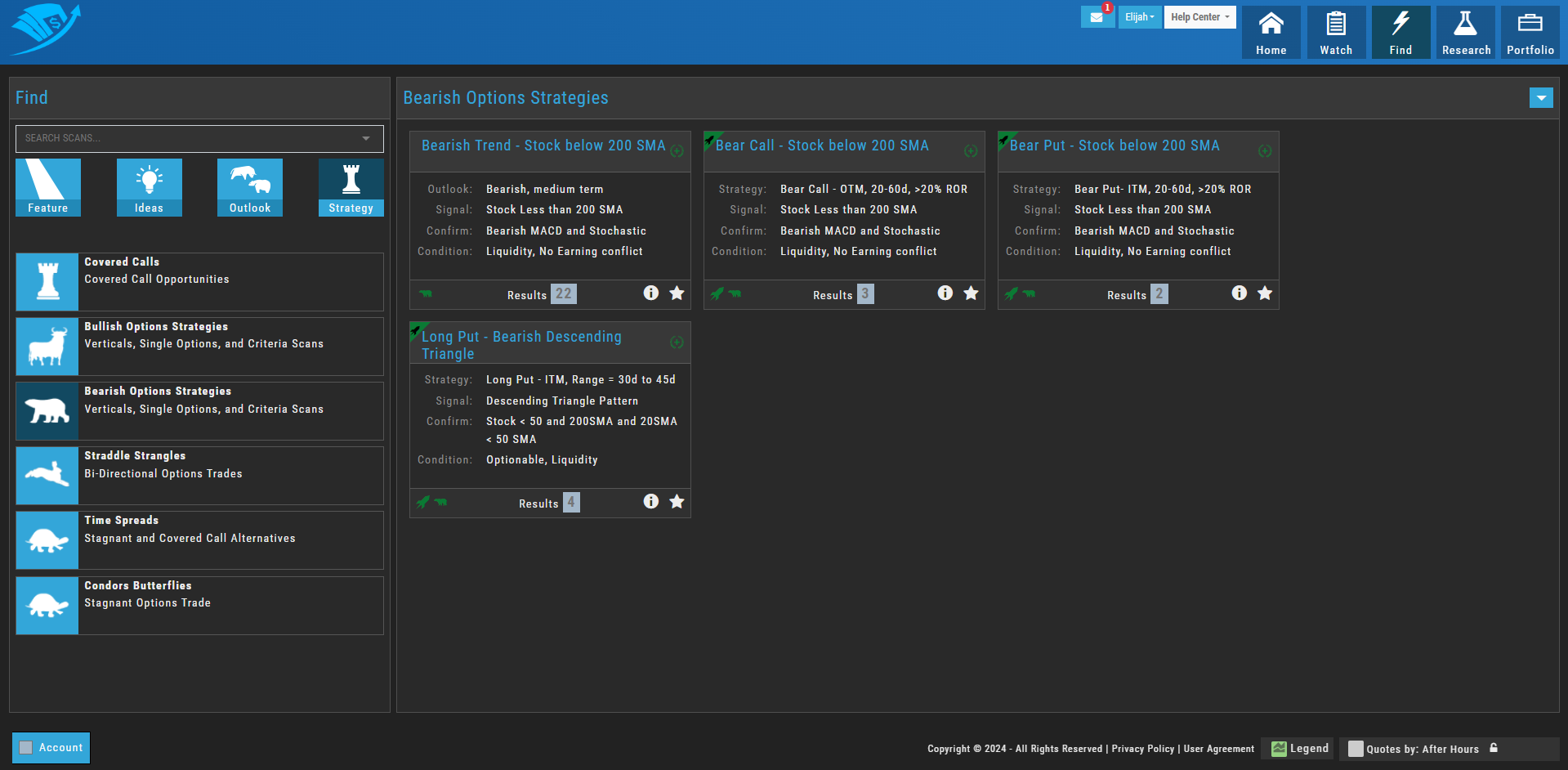The height and width of the screenshot is (770, 1568).
Task: Open the Time Spreads turtle icon
Action: point(47,540)
